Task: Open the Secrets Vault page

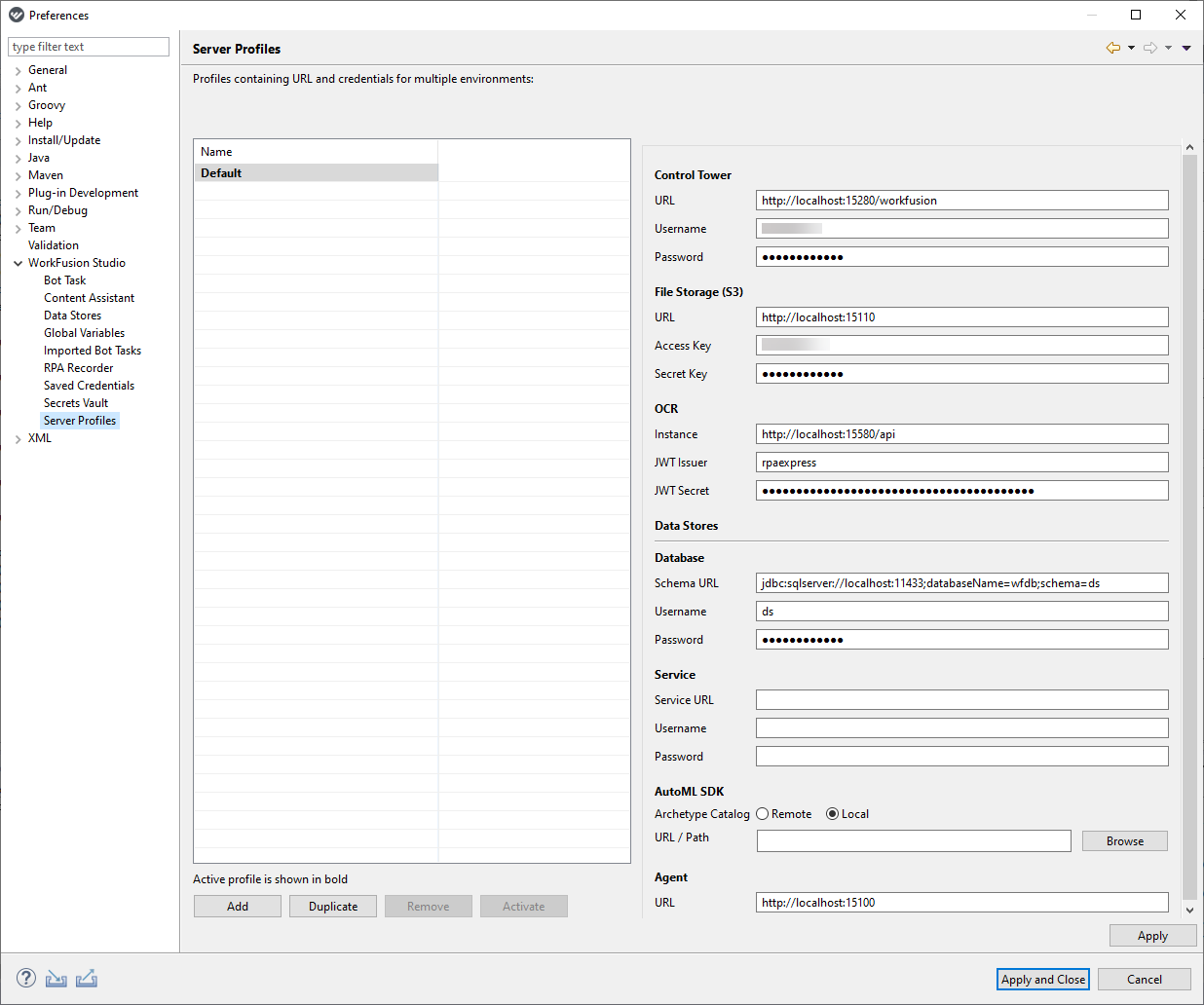Action: pyautogui.click(x=76, y=403)
